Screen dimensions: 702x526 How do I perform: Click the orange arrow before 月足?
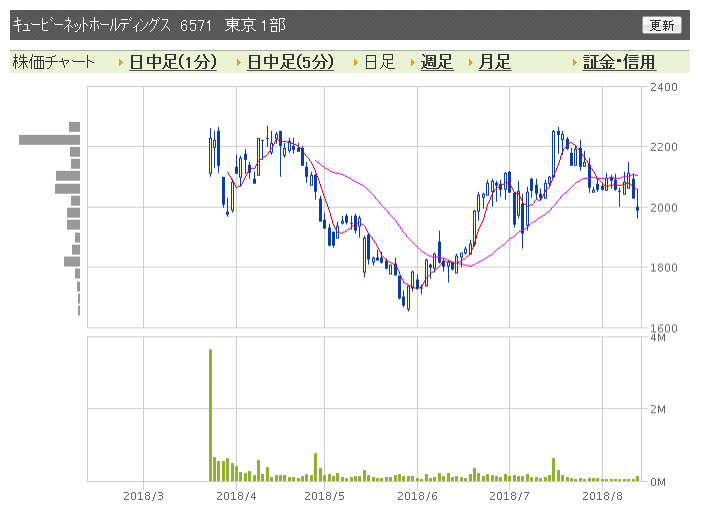point(471,63)
